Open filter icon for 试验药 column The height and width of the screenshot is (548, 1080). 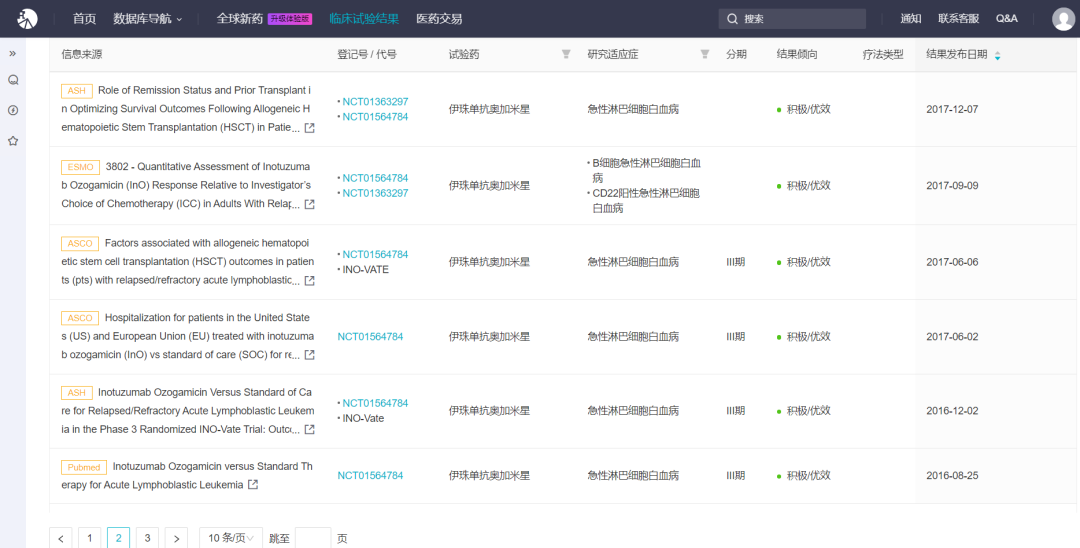coord(565,54)
